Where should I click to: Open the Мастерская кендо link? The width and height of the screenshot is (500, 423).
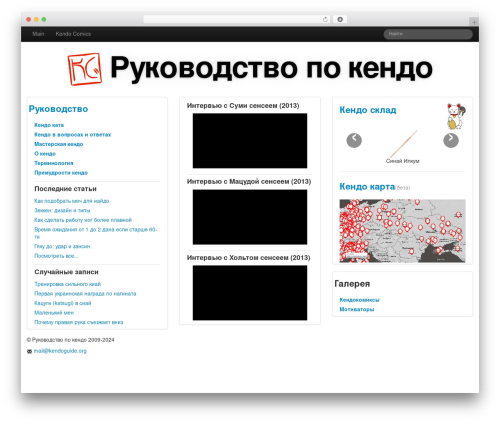point(59,144)
